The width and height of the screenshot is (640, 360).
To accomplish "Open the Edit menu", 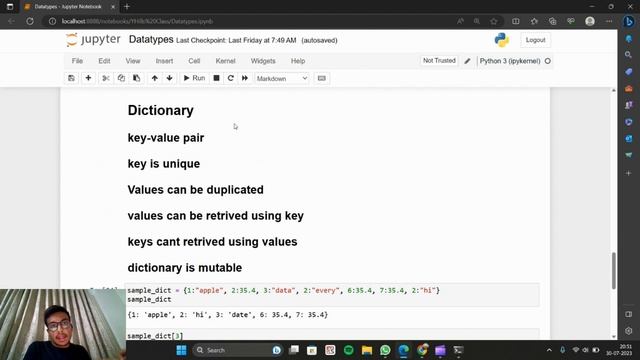I will [104, 61].
